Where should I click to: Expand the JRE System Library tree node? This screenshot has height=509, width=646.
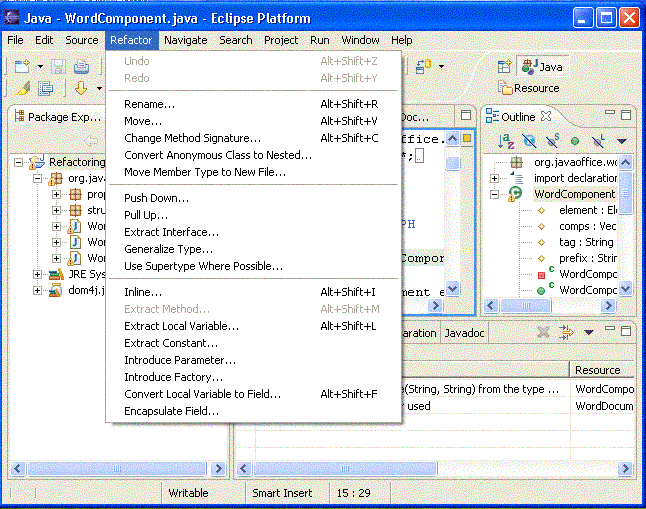[38, 274]
